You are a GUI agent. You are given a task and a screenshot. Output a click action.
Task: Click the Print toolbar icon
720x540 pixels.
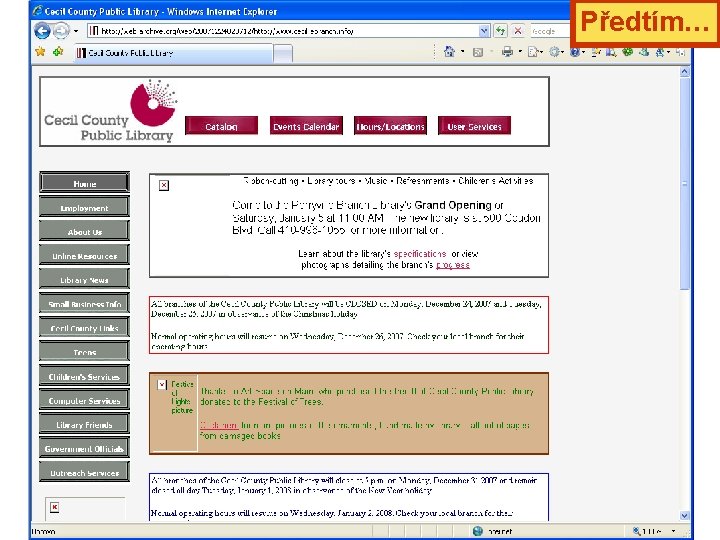coord(507,52)
